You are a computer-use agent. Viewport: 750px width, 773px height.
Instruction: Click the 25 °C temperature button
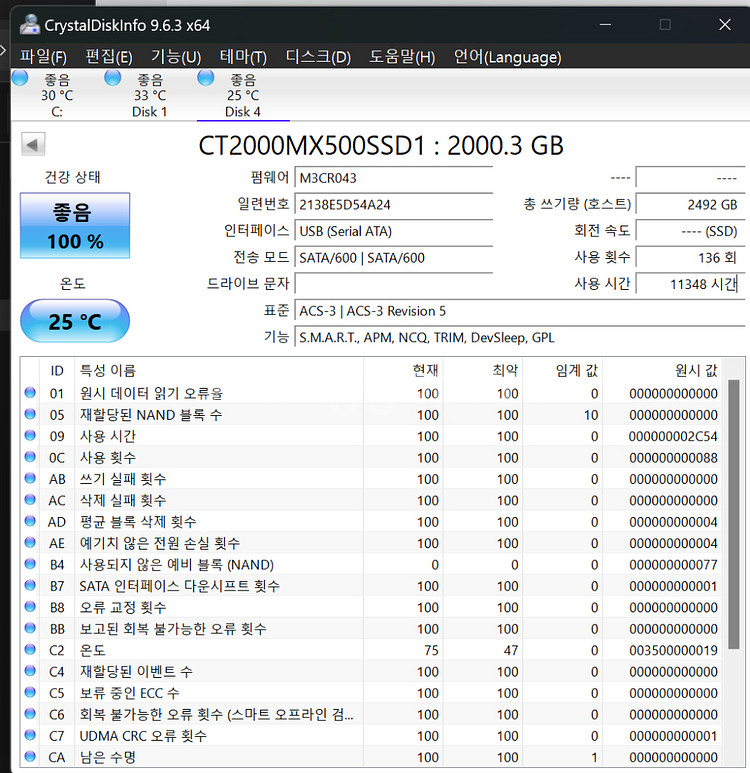[x=75, y=322]
